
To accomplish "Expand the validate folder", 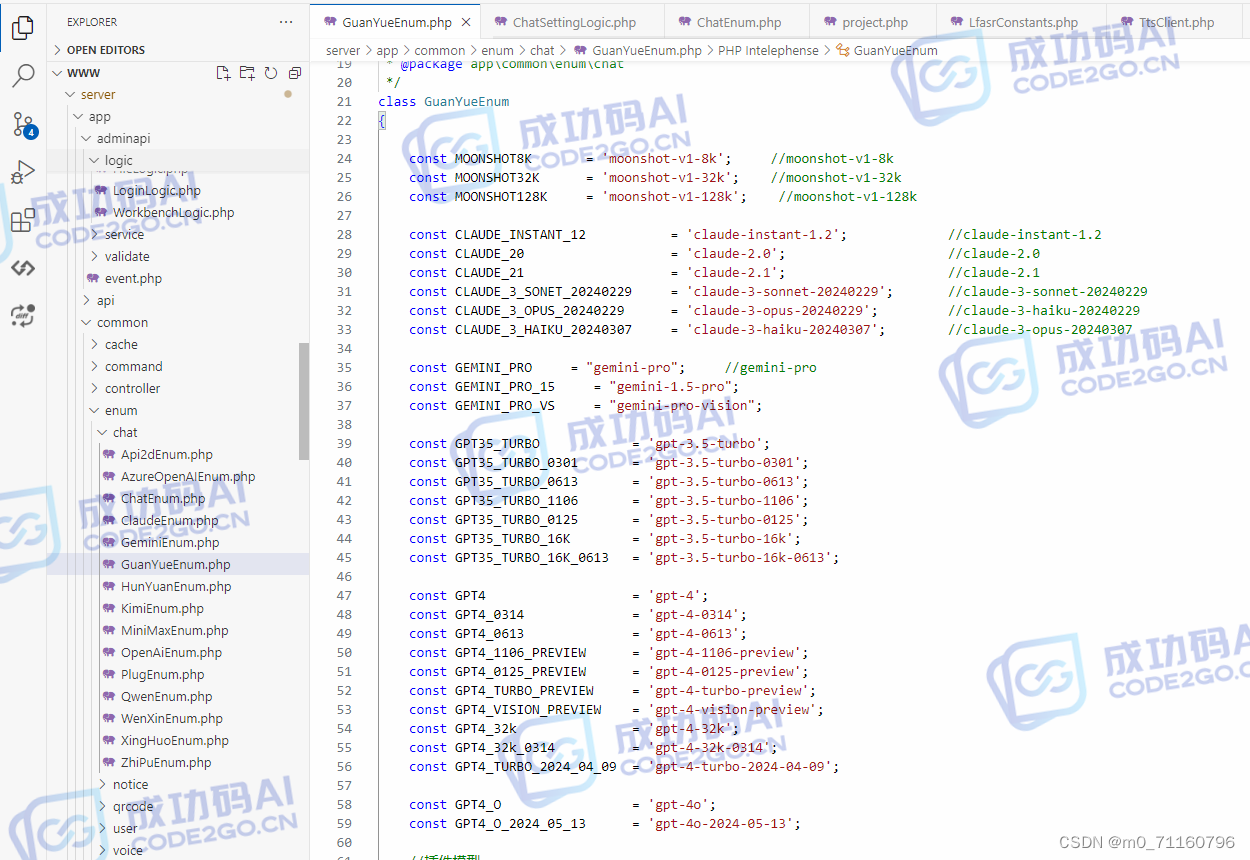I will coord(127,257).
